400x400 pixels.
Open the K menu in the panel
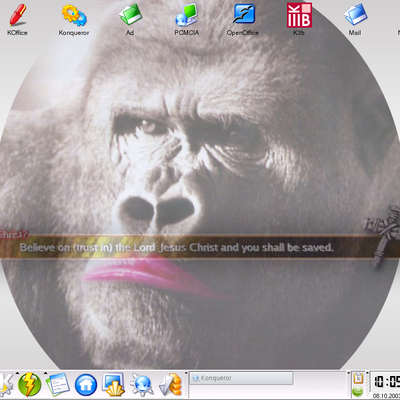point(7,385)
